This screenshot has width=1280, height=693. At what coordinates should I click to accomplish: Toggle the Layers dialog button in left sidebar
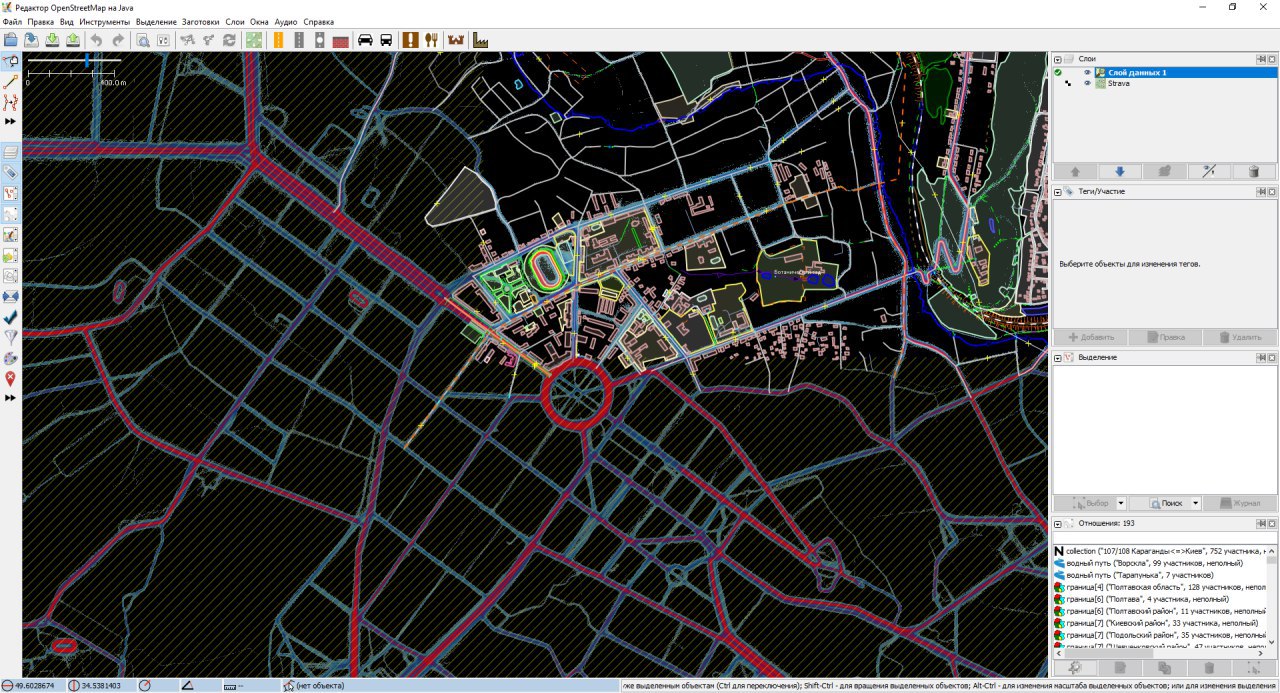pyautogui.click(x=11, y=152)
